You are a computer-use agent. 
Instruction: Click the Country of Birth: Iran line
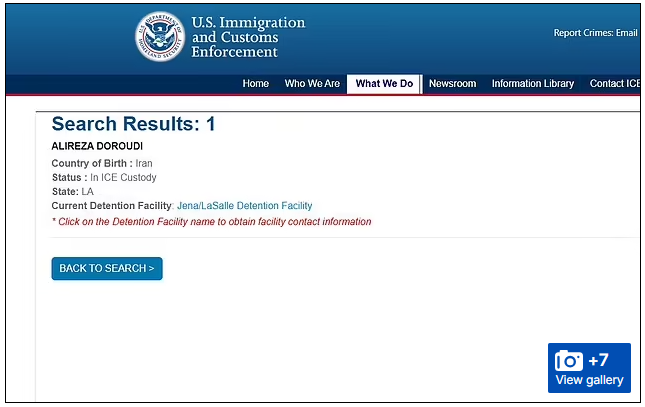click(x=102, y=163)
